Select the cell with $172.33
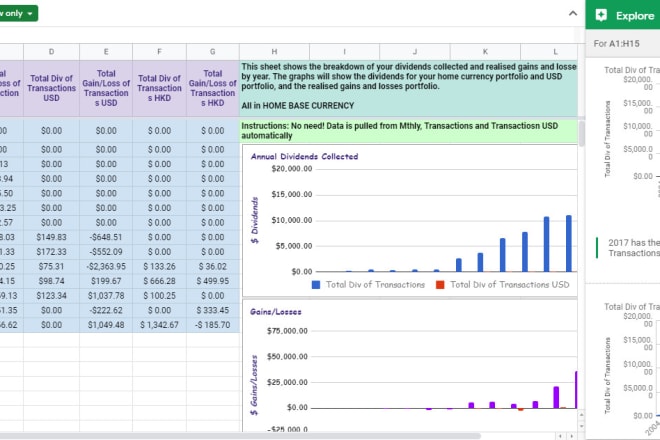 [51, 252]
